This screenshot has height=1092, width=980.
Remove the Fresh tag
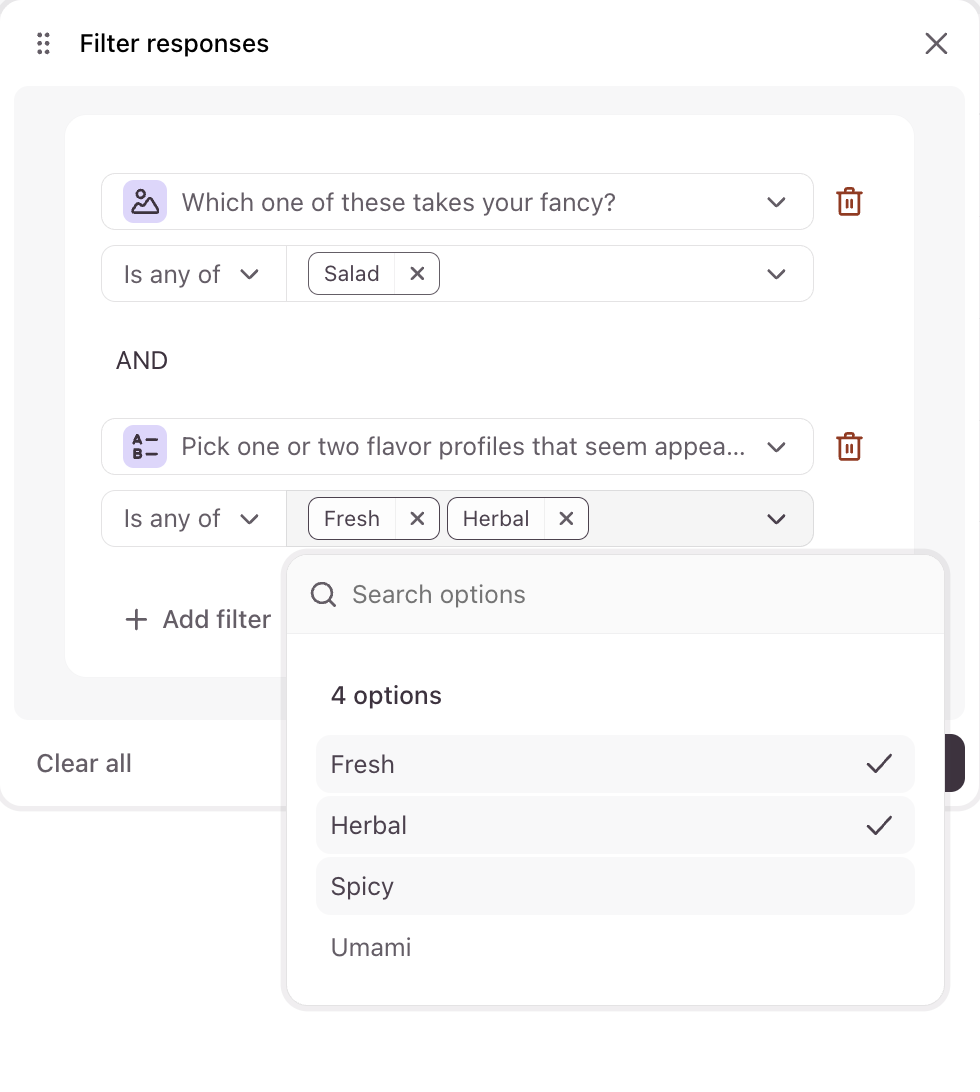(x=417, y=519)
